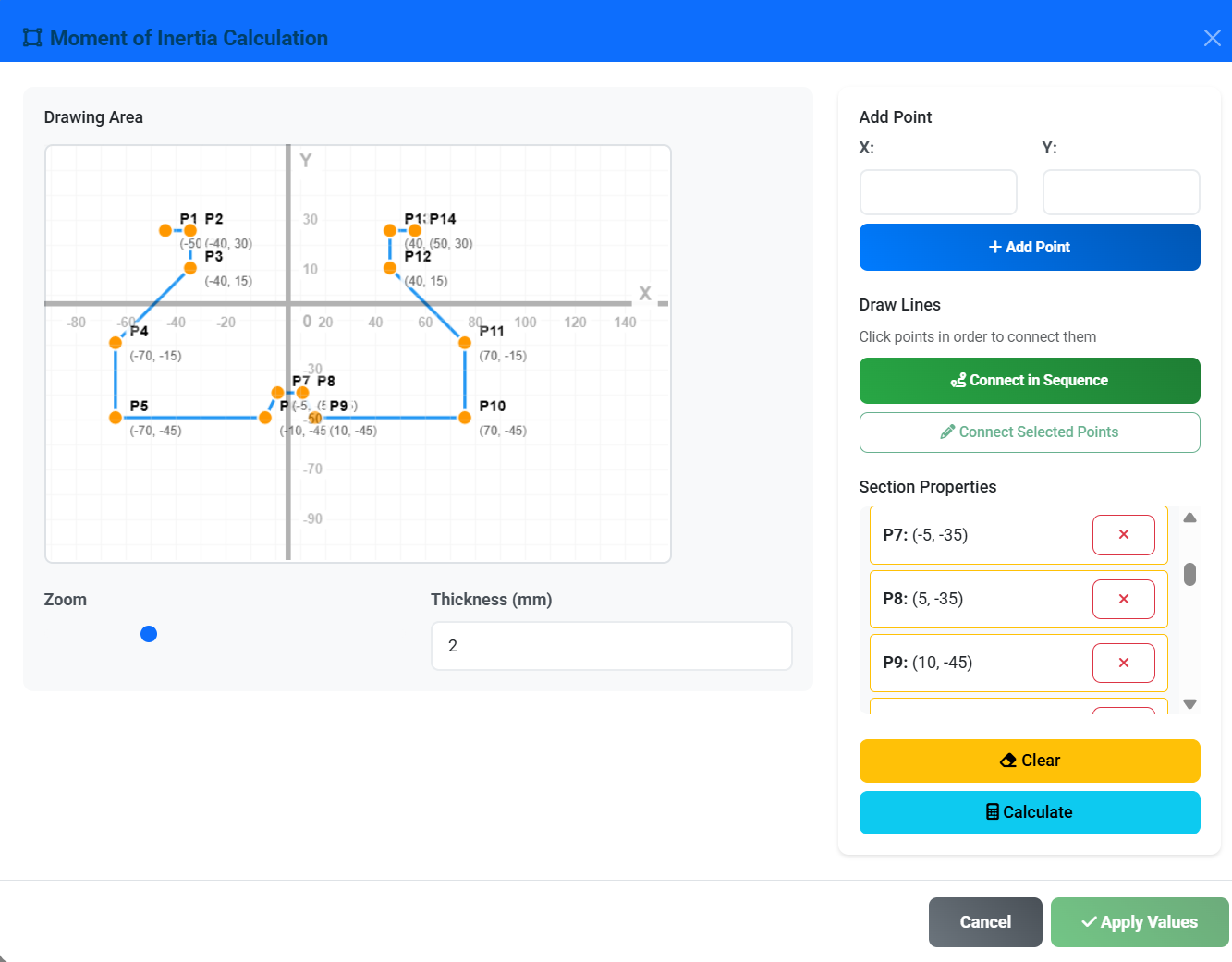
Task: Run the Calculate button
Action: 1029,812
